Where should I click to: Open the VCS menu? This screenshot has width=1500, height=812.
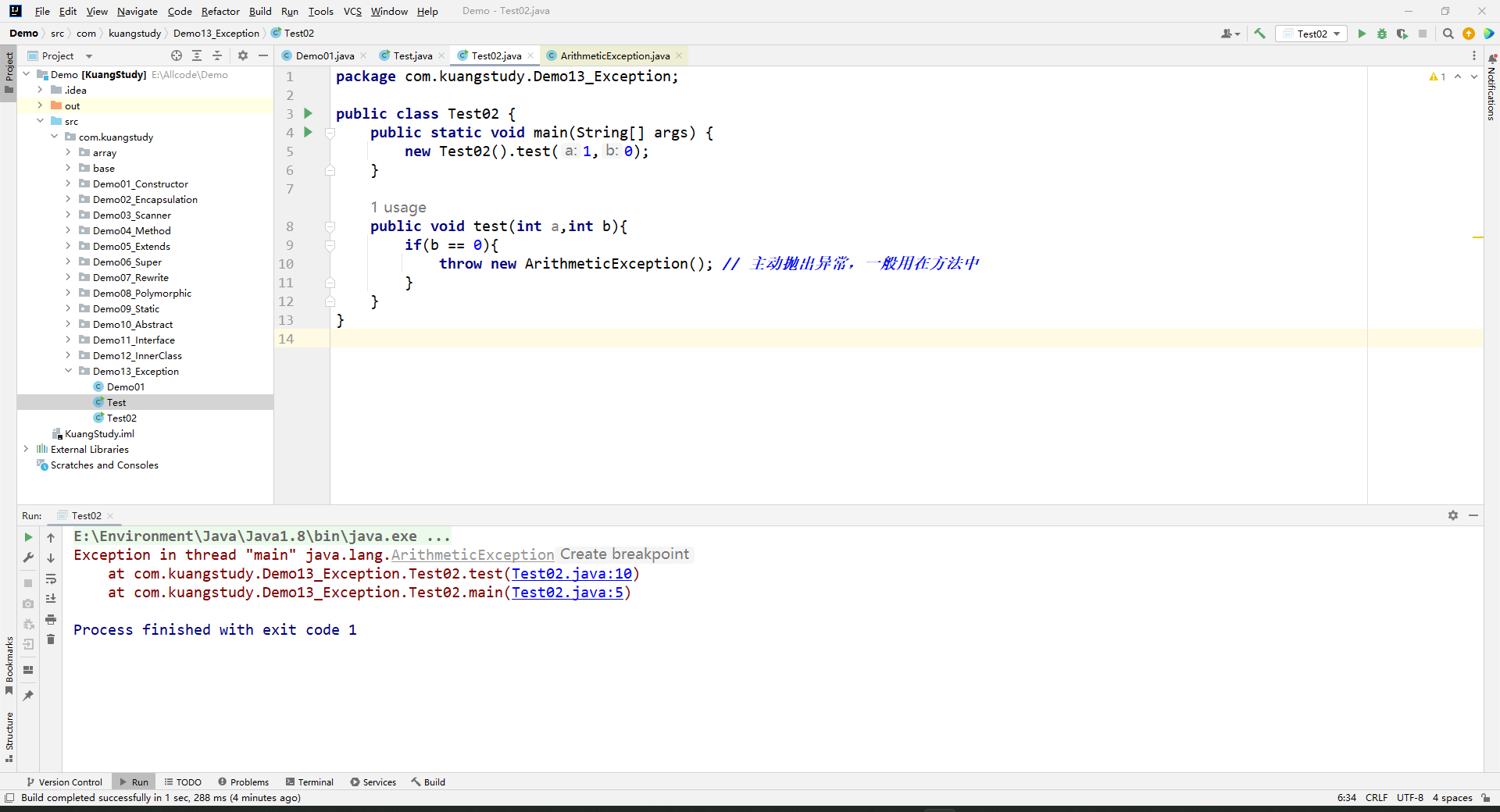coord(352,11)
